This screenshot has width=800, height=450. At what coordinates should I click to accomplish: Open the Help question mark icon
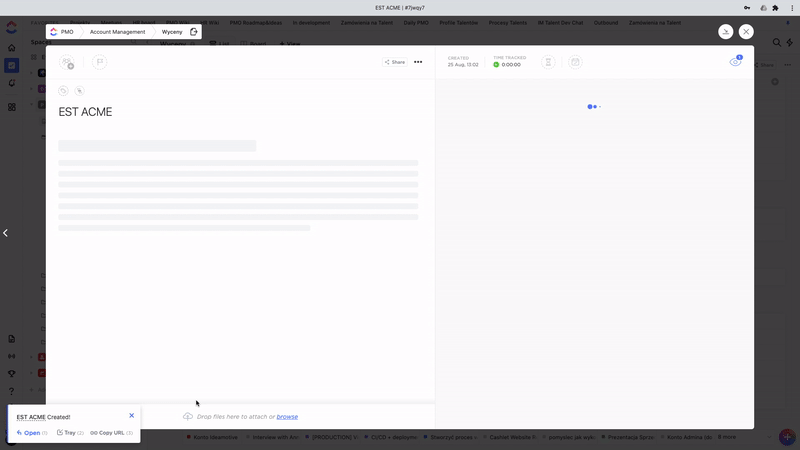(12, 391)
